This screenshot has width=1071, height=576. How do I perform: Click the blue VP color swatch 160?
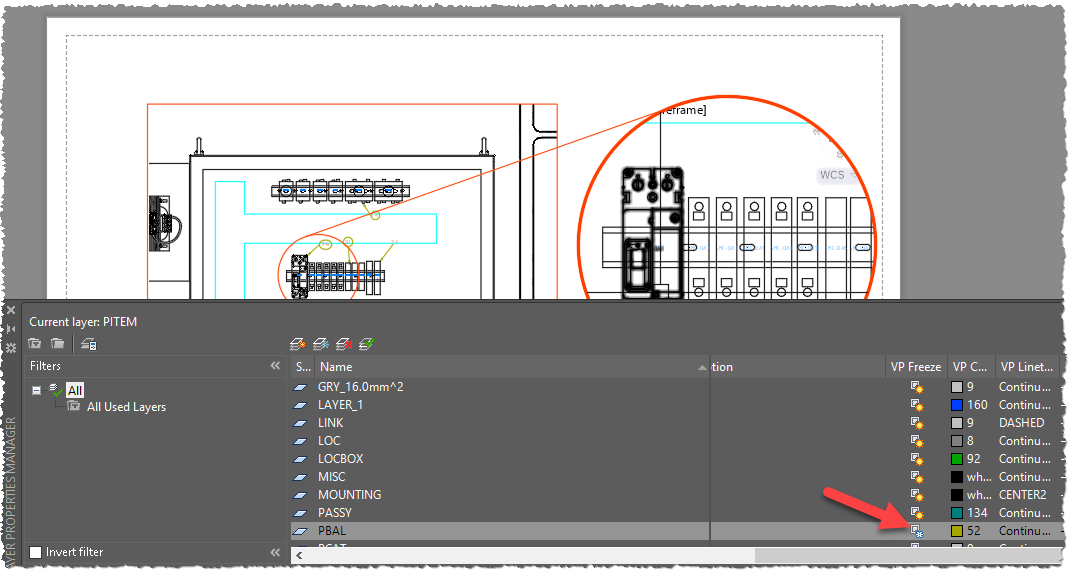click(957, 405)
